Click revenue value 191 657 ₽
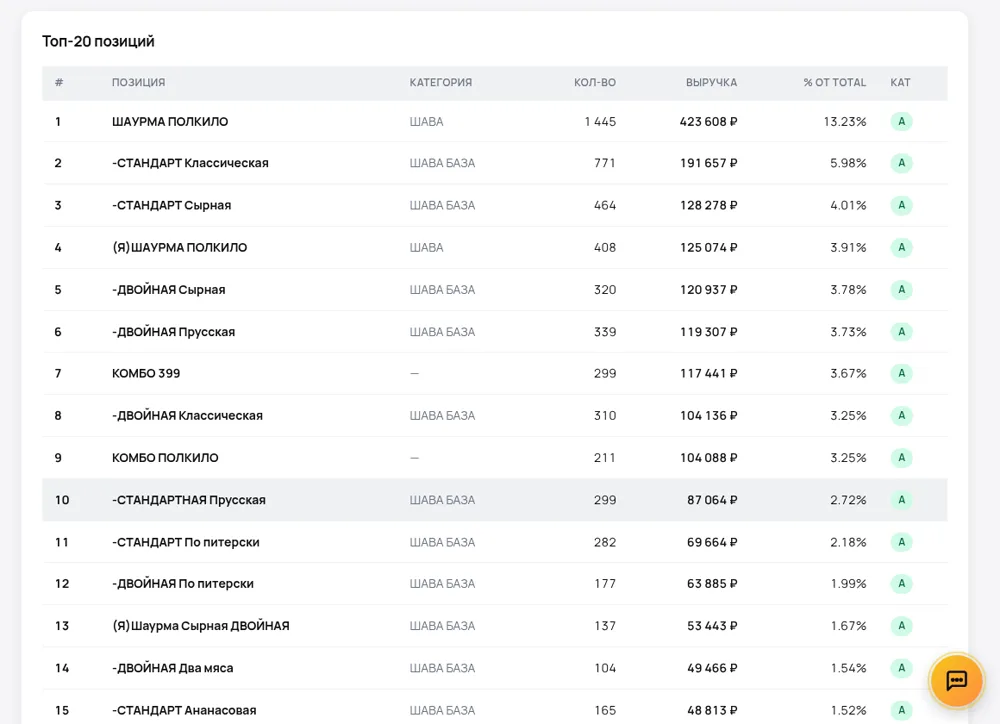This screenshot has height=724, width=1000. pos(708,163)
